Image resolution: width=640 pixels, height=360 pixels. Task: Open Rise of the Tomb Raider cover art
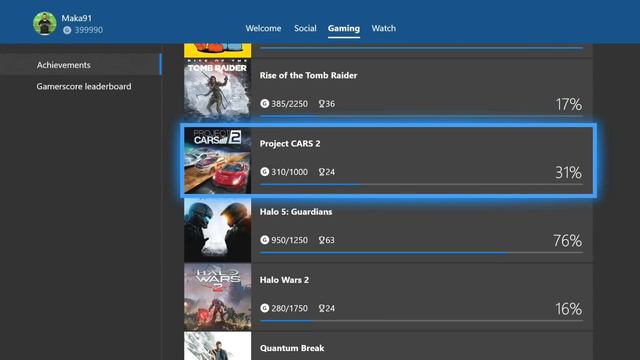218,90
